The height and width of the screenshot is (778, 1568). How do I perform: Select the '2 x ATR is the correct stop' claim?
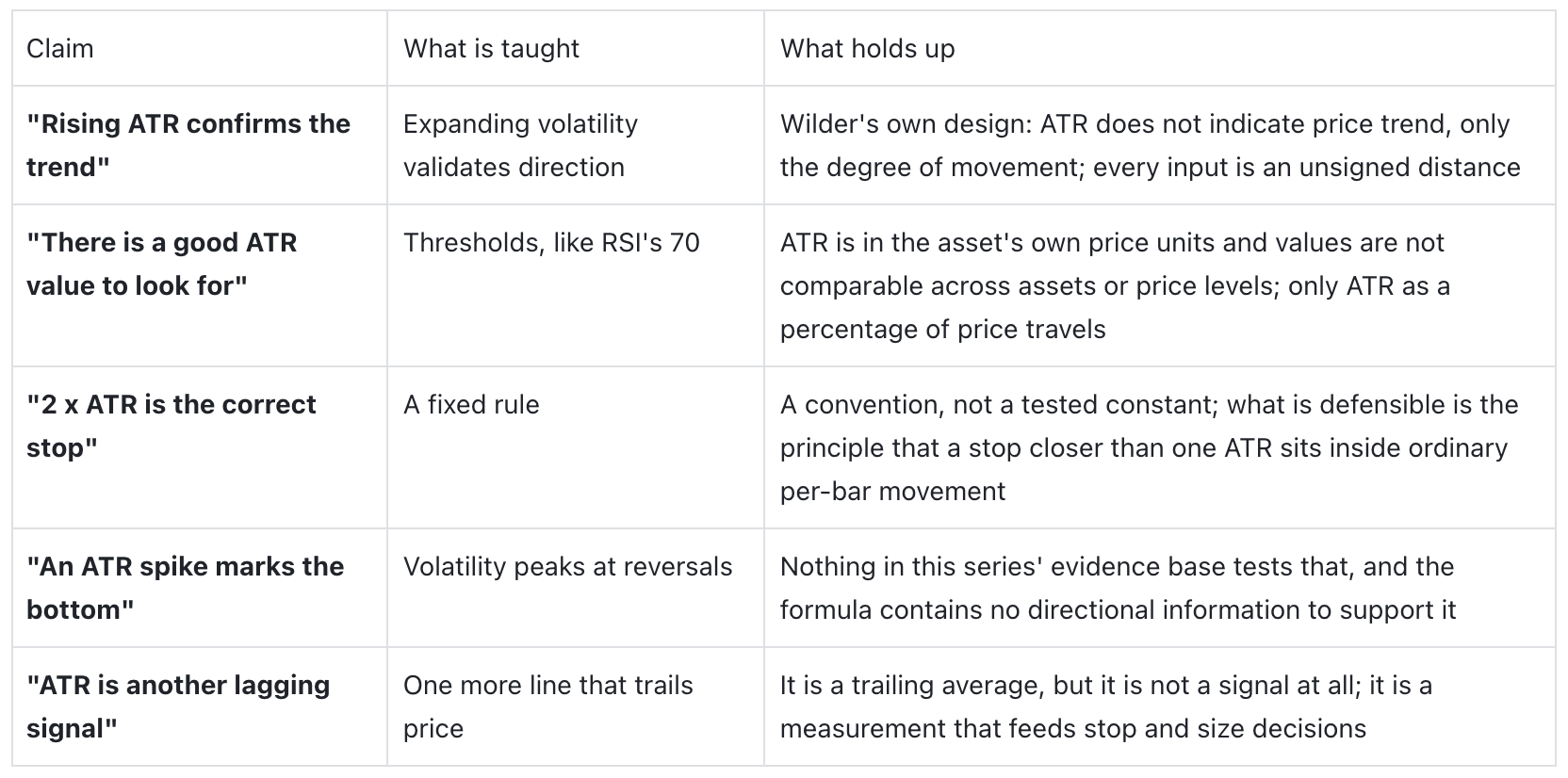[171, 426]
